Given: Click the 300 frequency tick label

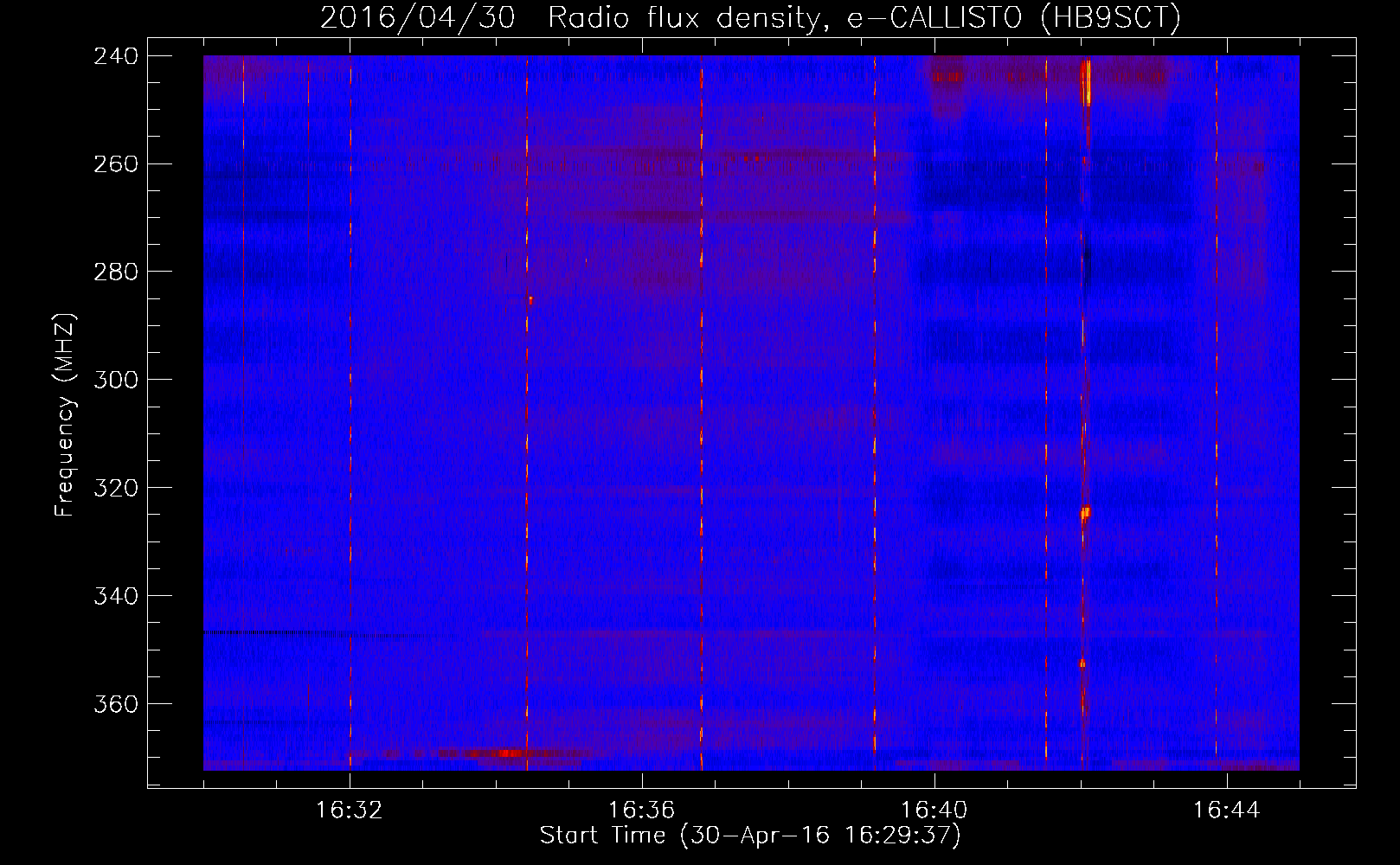Looking at the screenshot, I should pos(116,380).
